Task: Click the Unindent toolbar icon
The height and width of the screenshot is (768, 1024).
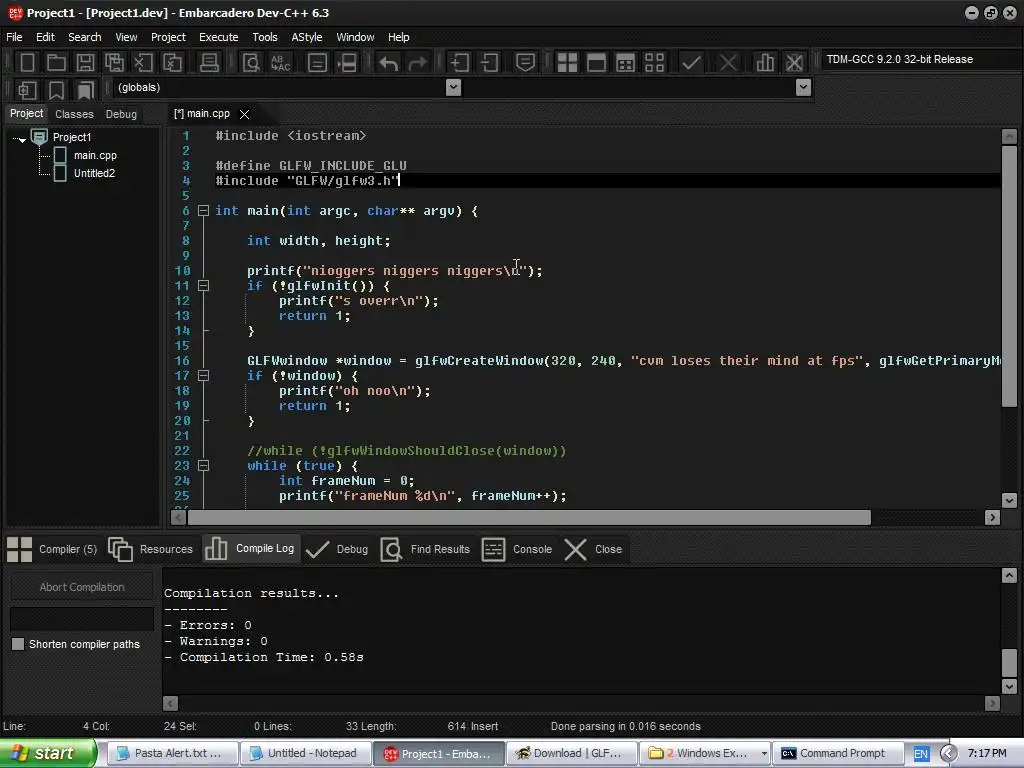Action: tap(489, 63)
